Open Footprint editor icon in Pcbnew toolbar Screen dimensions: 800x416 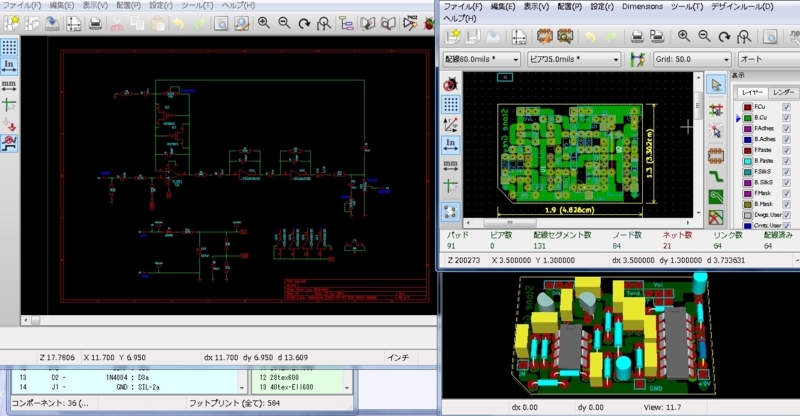(544, 36)
